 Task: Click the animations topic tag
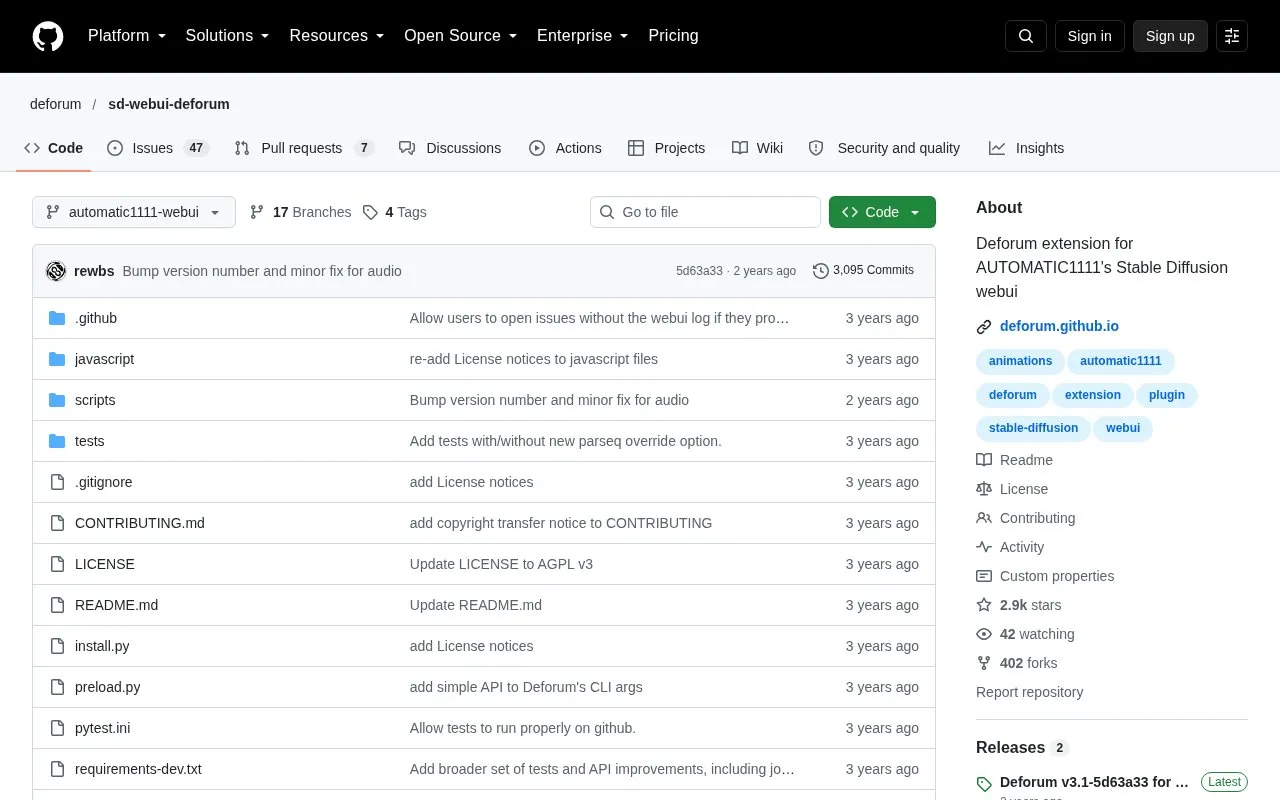point(1020,361)
